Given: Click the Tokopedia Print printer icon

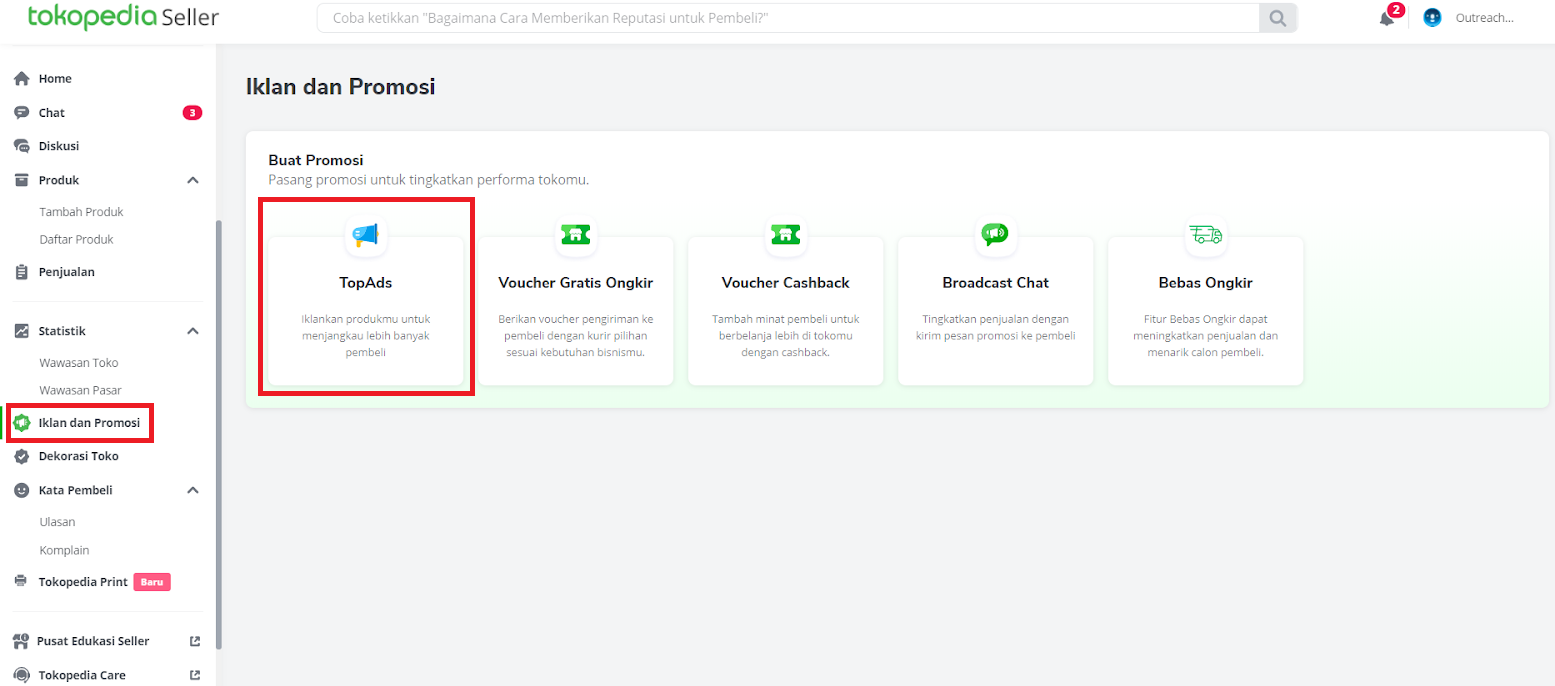Looking at the screenshot, I should point(21,581).
